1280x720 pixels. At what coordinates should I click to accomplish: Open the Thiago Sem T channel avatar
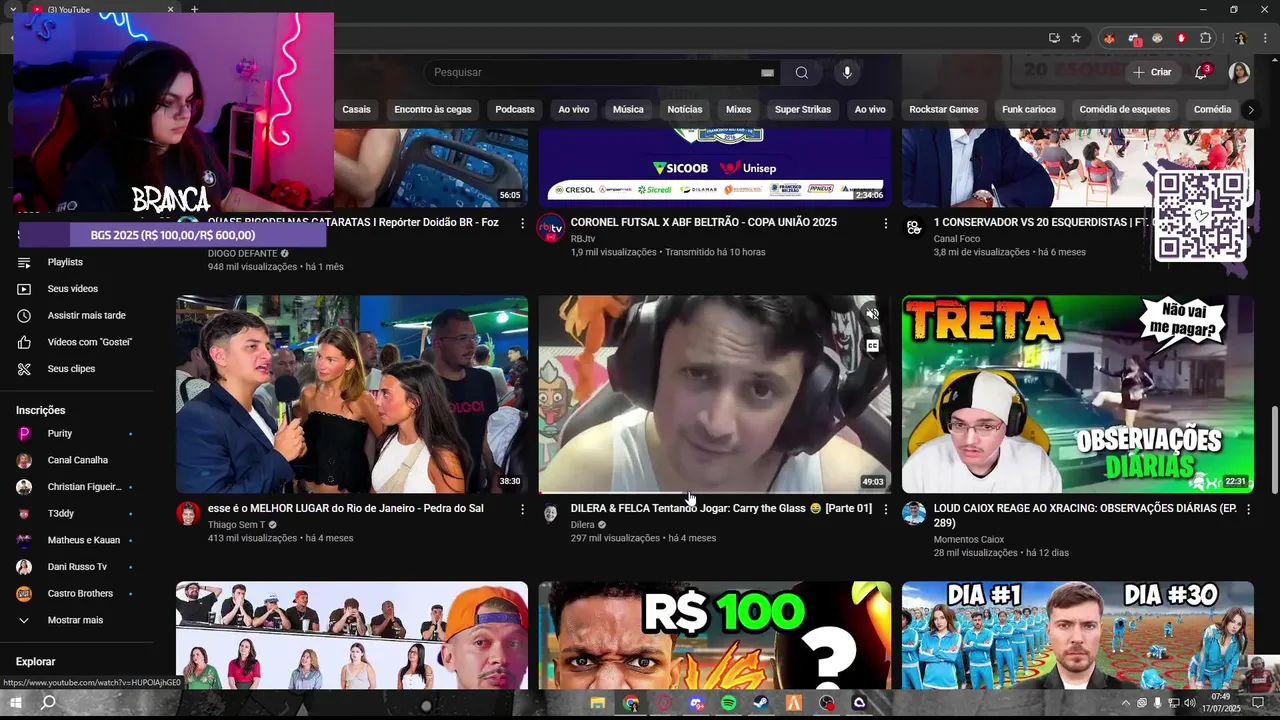188,514
